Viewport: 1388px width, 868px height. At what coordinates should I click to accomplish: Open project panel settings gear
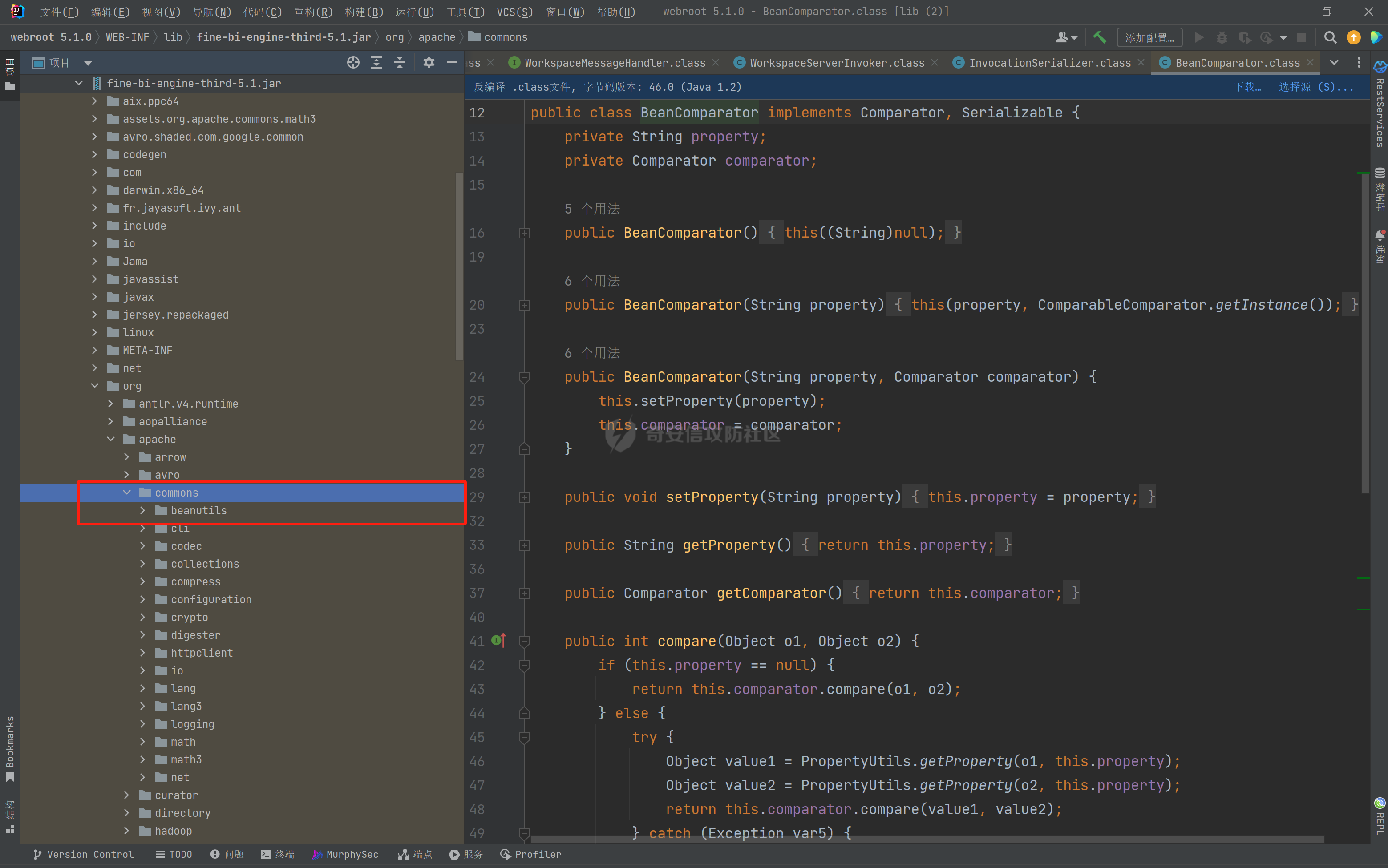(429, 63)
